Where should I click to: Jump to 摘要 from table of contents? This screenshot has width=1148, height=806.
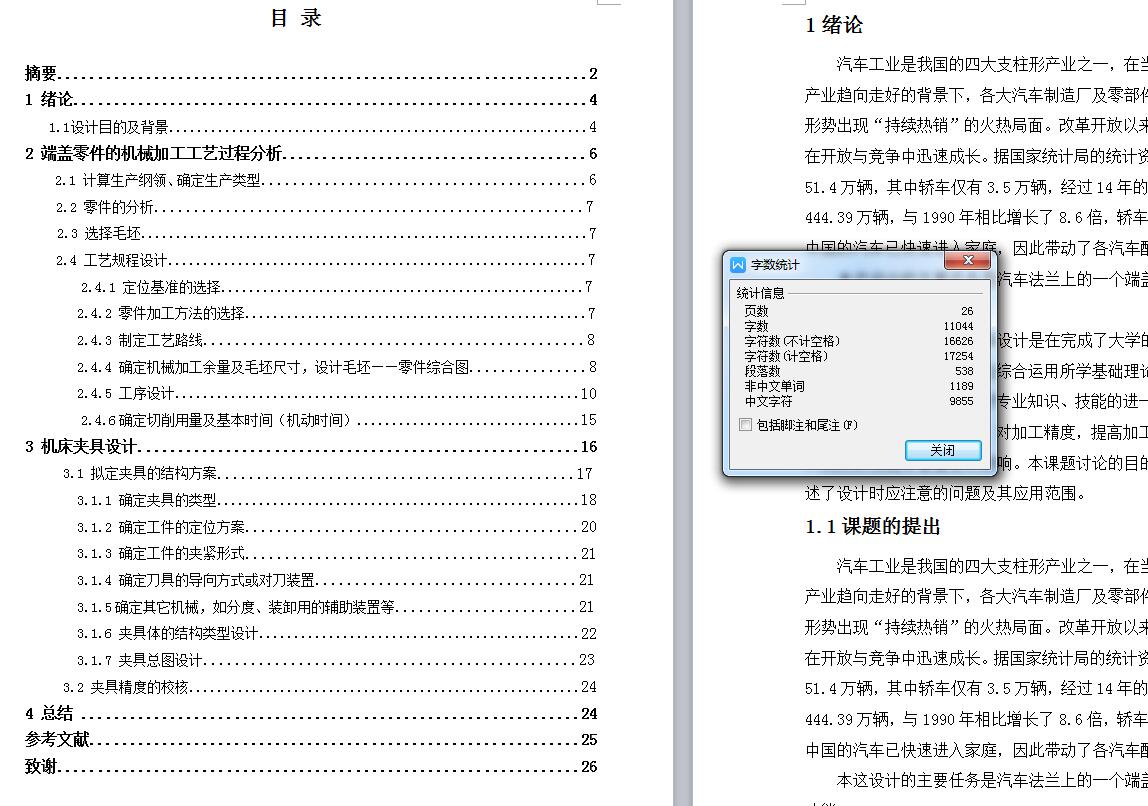42,73
